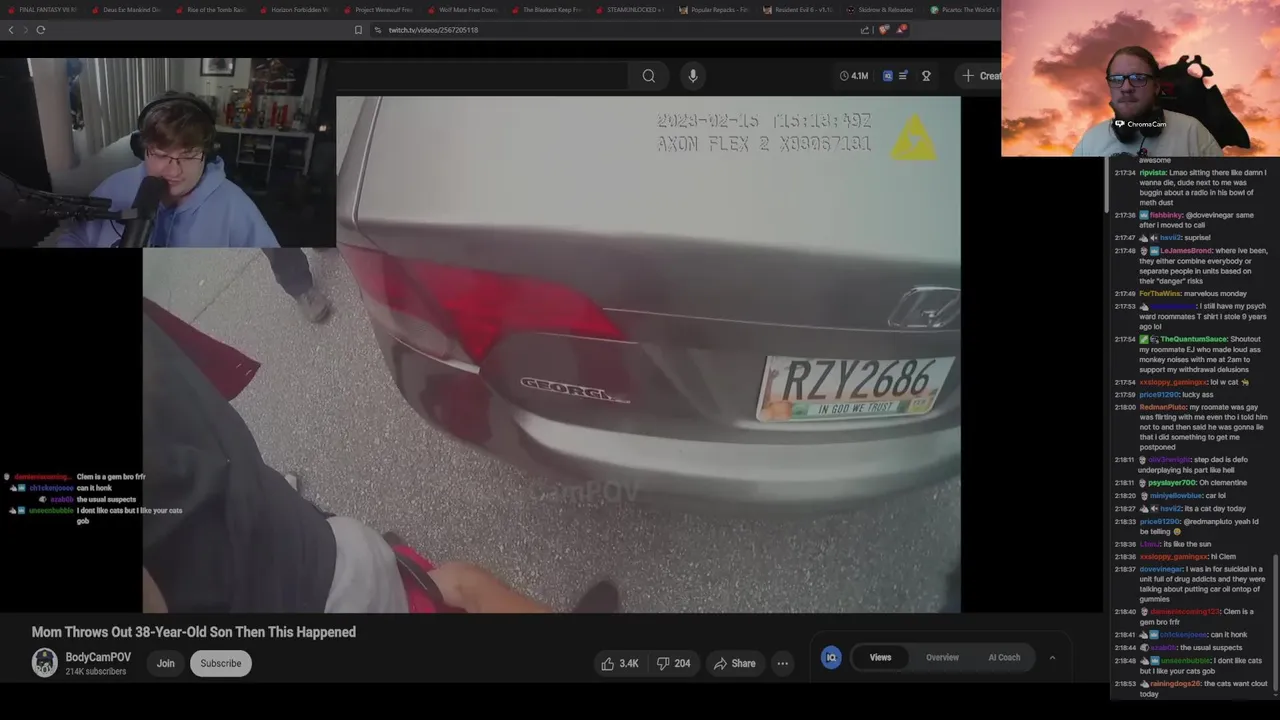
Task: Click the video title text
Action: coord(194,632)
